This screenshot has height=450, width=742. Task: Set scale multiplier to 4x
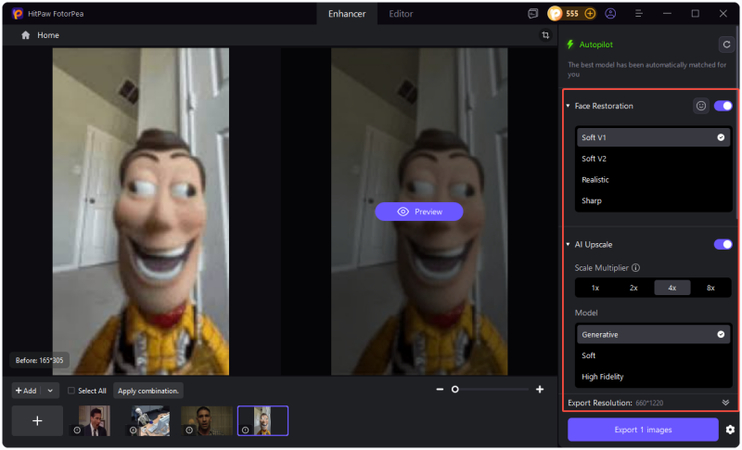(x=672, y=288)
